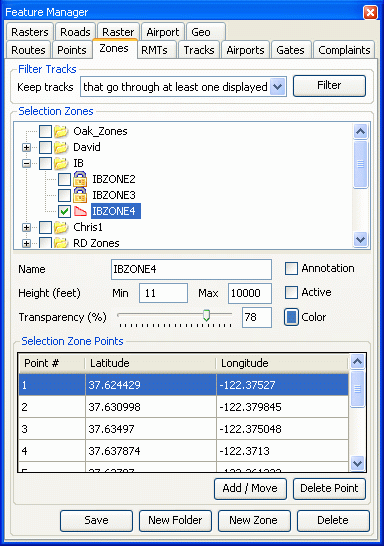Create a New Folder
384x546 pixels.
[175, 521]
